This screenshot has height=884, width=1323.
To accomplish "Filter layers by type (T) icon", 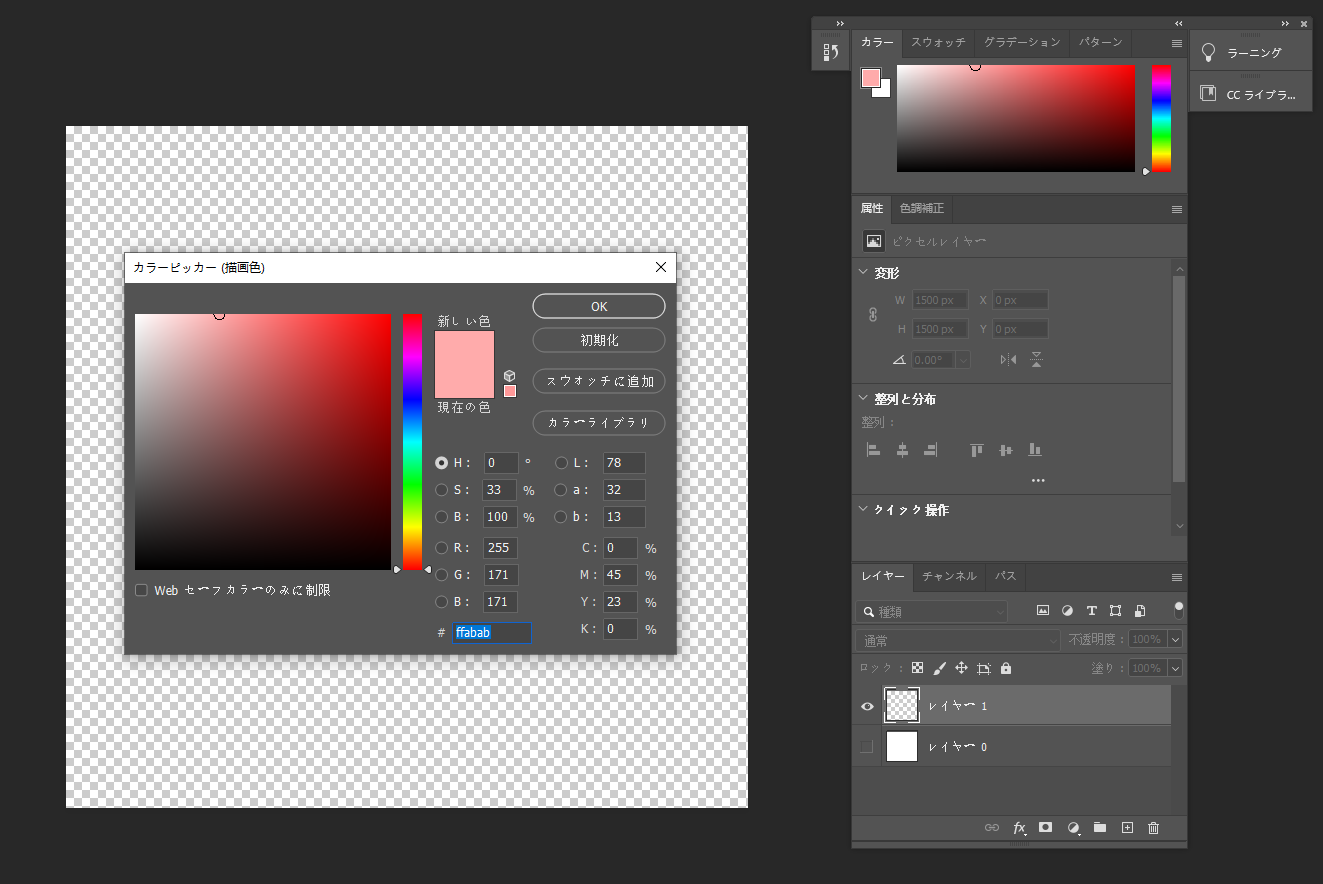I will pos(1091,610).
